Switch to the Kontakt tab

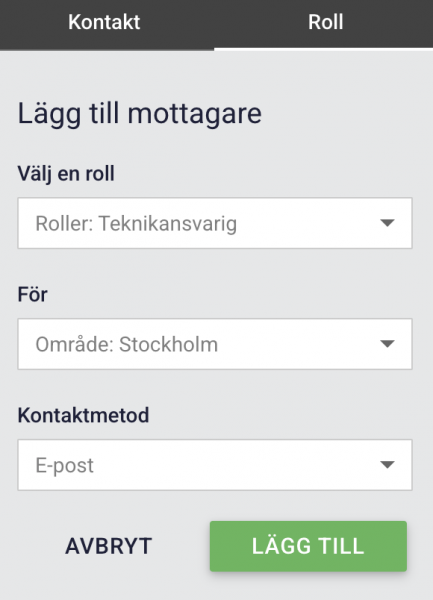point(104,22)
